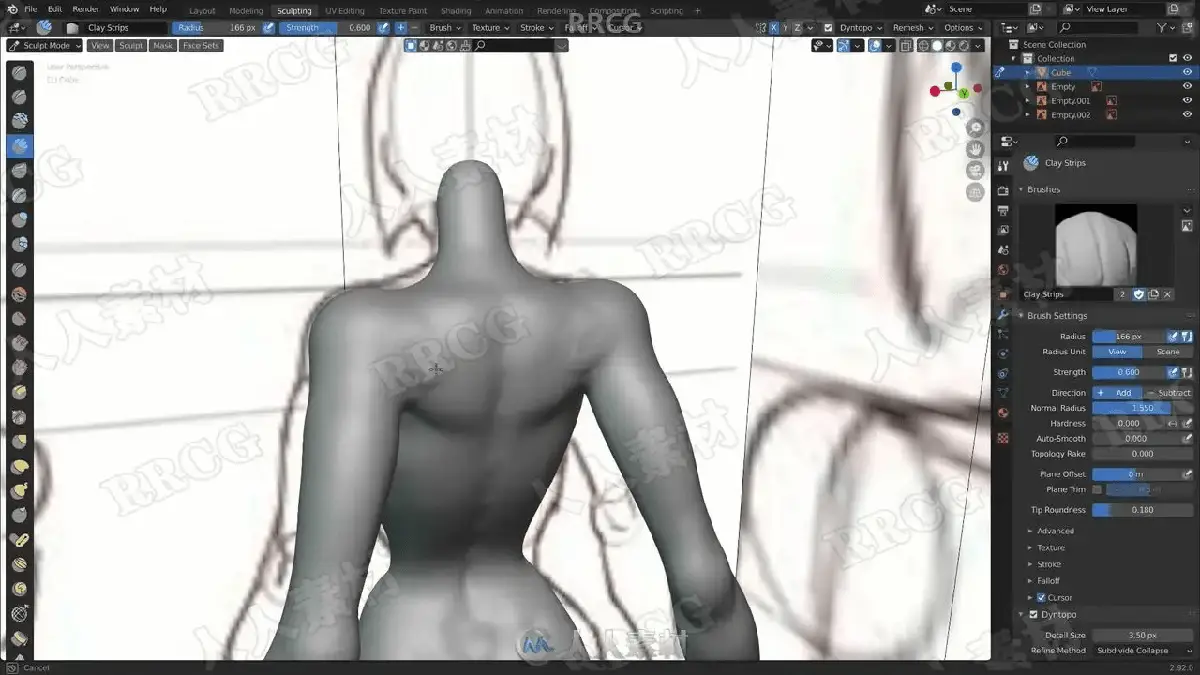Open the Options dropdown

(963, 28)
